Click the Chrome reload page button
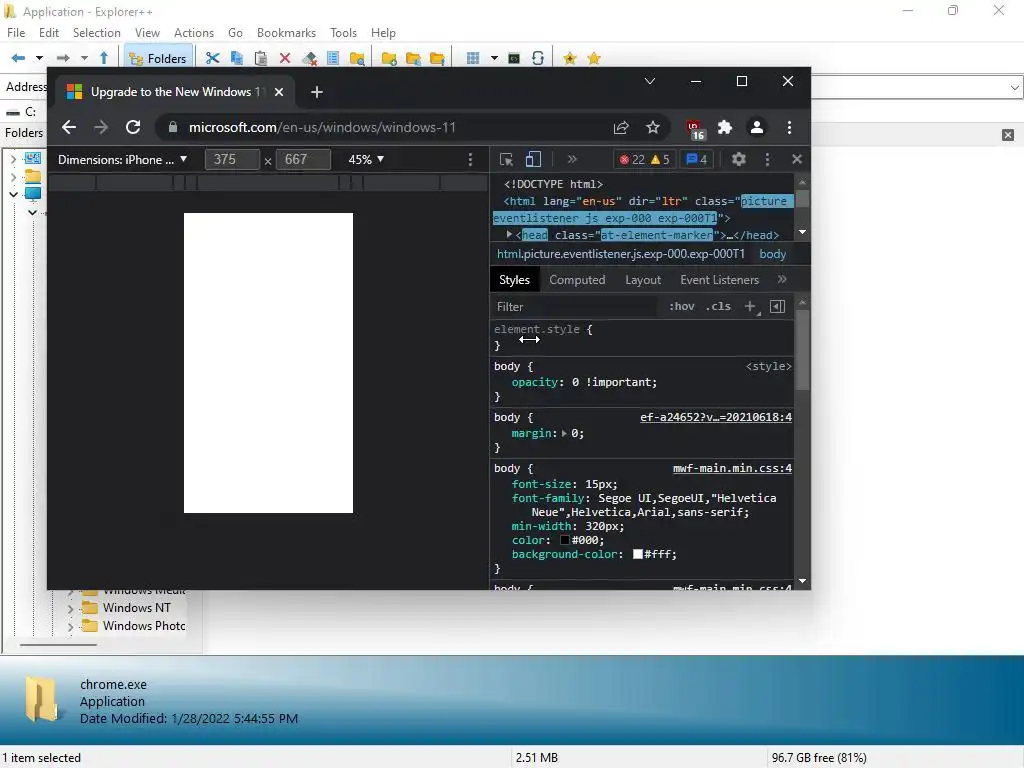Image resolution: width=1024 pixels, height=768 pixels. [133, 127]
